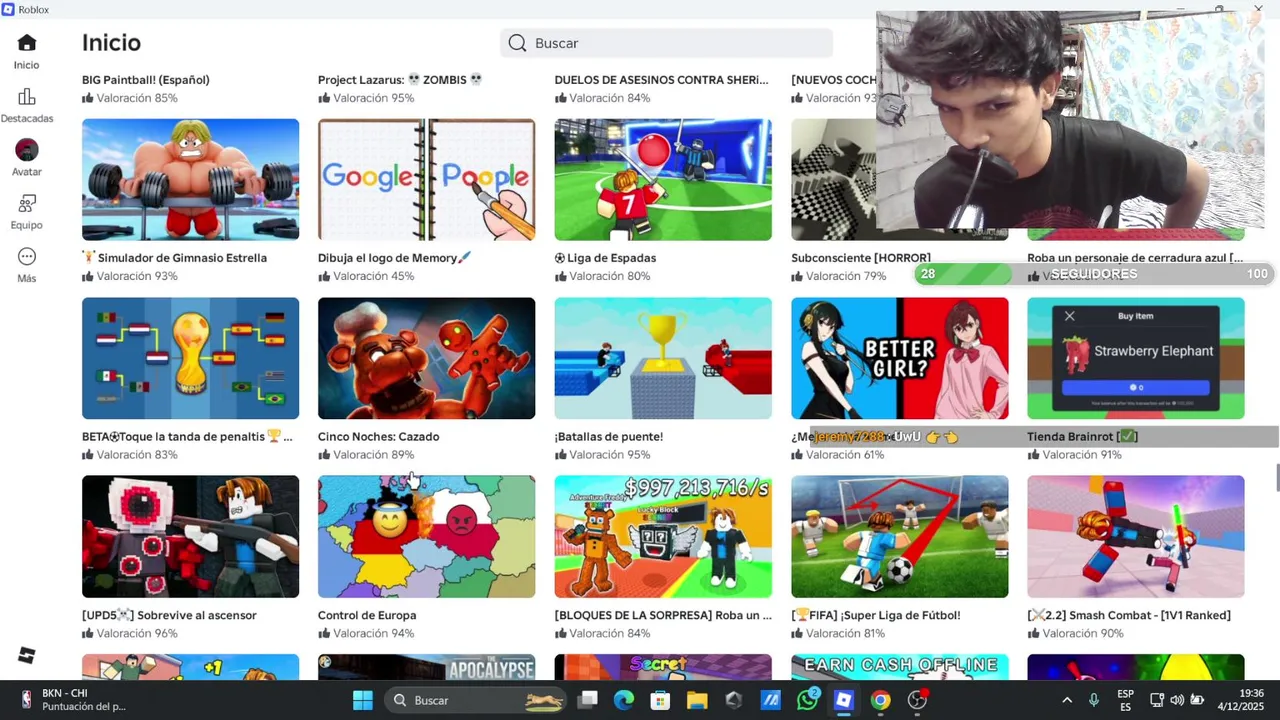Viewport: 1280px width, 720px height.
Task: Click the vertical page scrollbar thumb
Action: (1276, 479)
